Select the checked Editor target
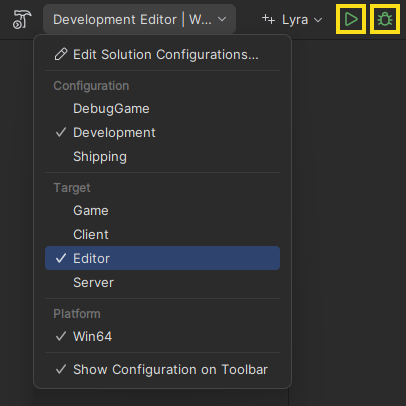Screen dimensions: 406x406 click(162, 258)
